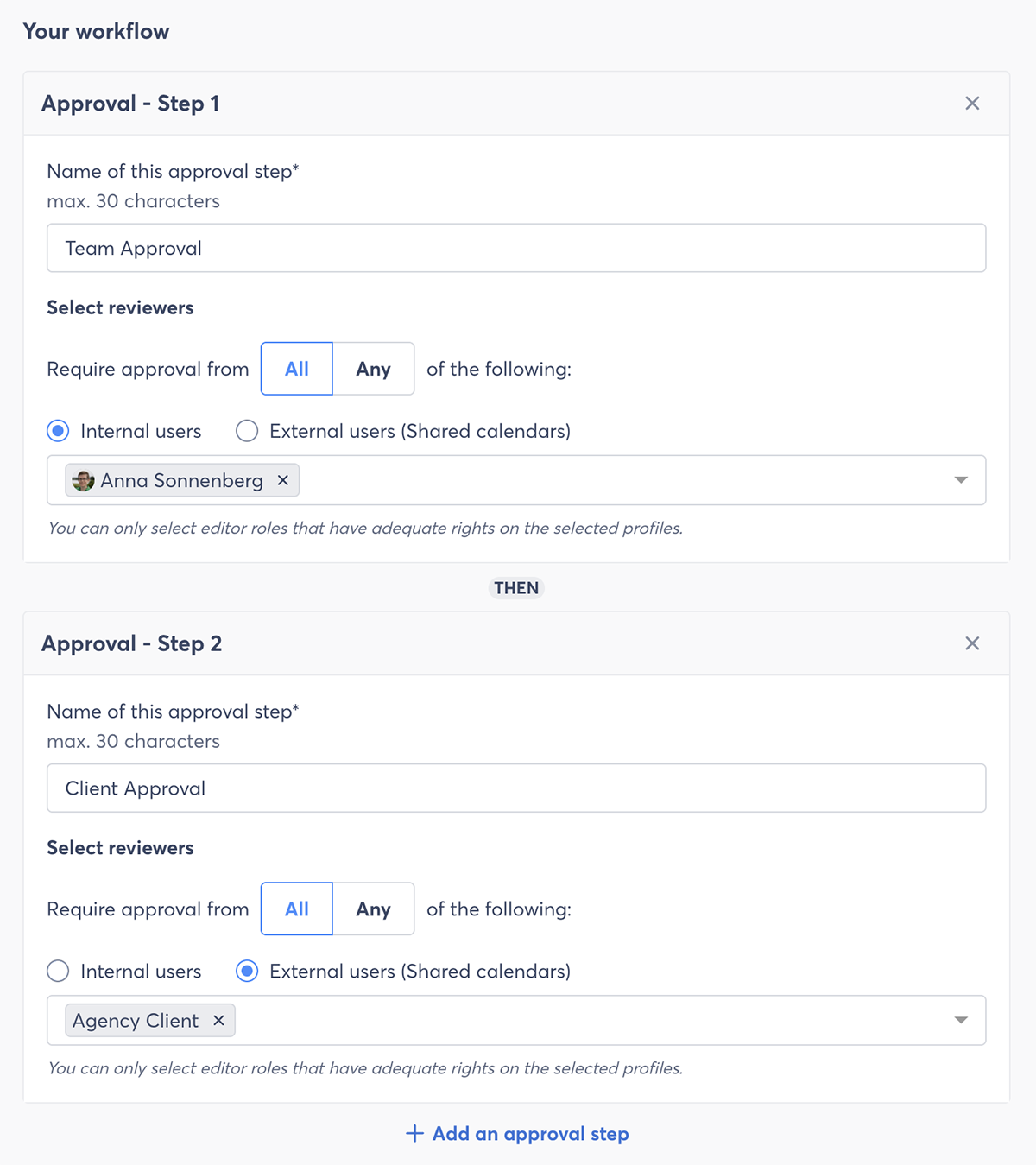The image size is (1036, 1165).
Task: Click the Approval - Step 1 heading
Action: pyautogui.click(x=130, y=104)
